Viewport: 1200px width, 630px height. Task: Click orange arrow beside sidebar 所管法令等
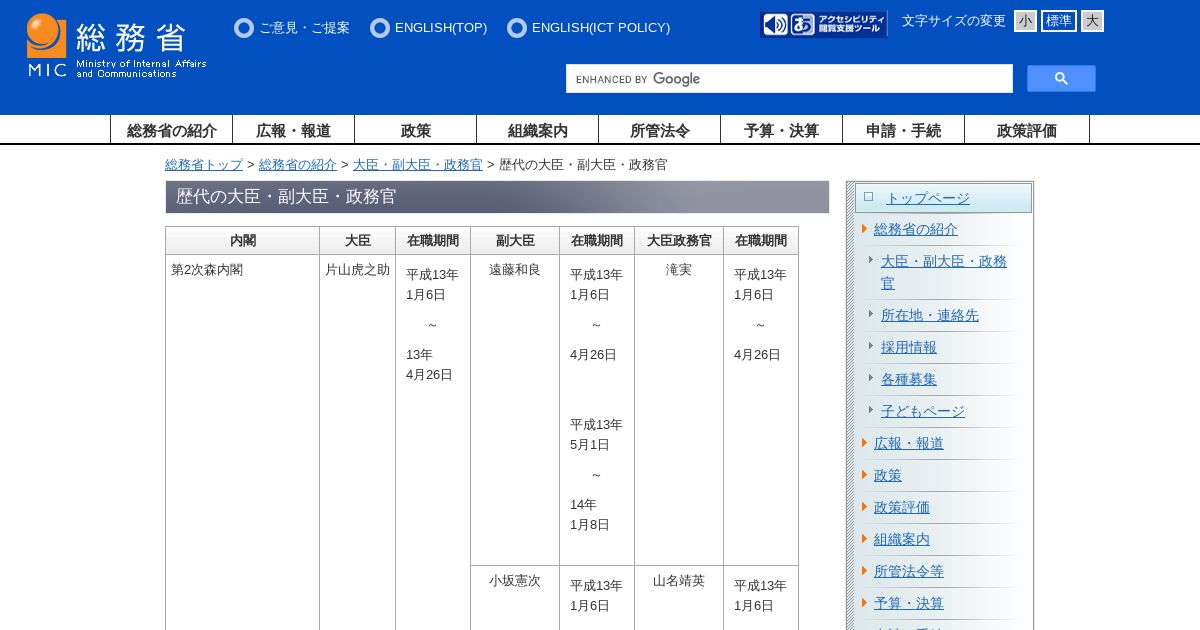point(865,570)
